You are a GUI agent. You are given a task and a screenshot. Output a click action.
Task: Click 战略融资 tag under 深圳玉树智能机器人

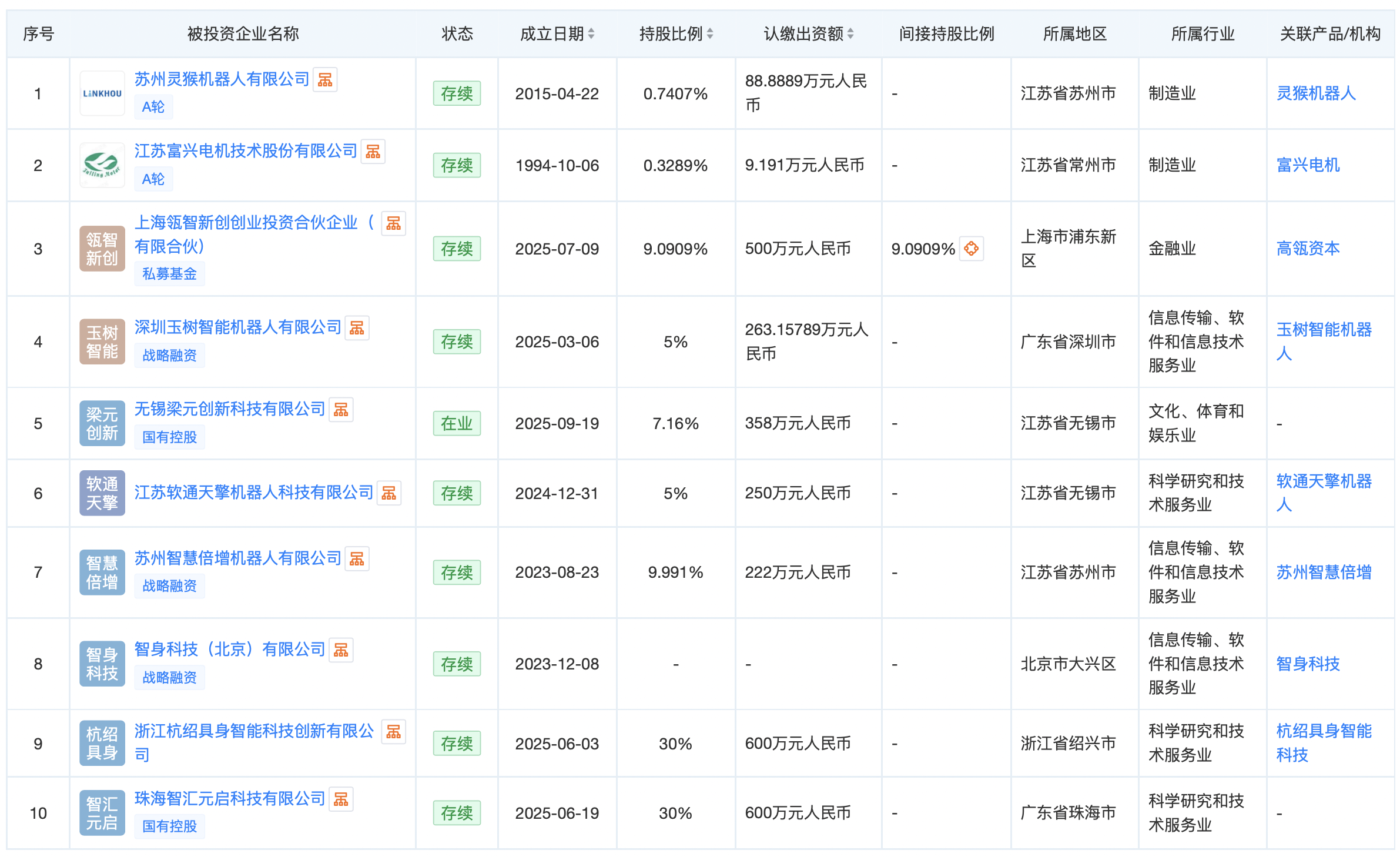tap(169, 356)
